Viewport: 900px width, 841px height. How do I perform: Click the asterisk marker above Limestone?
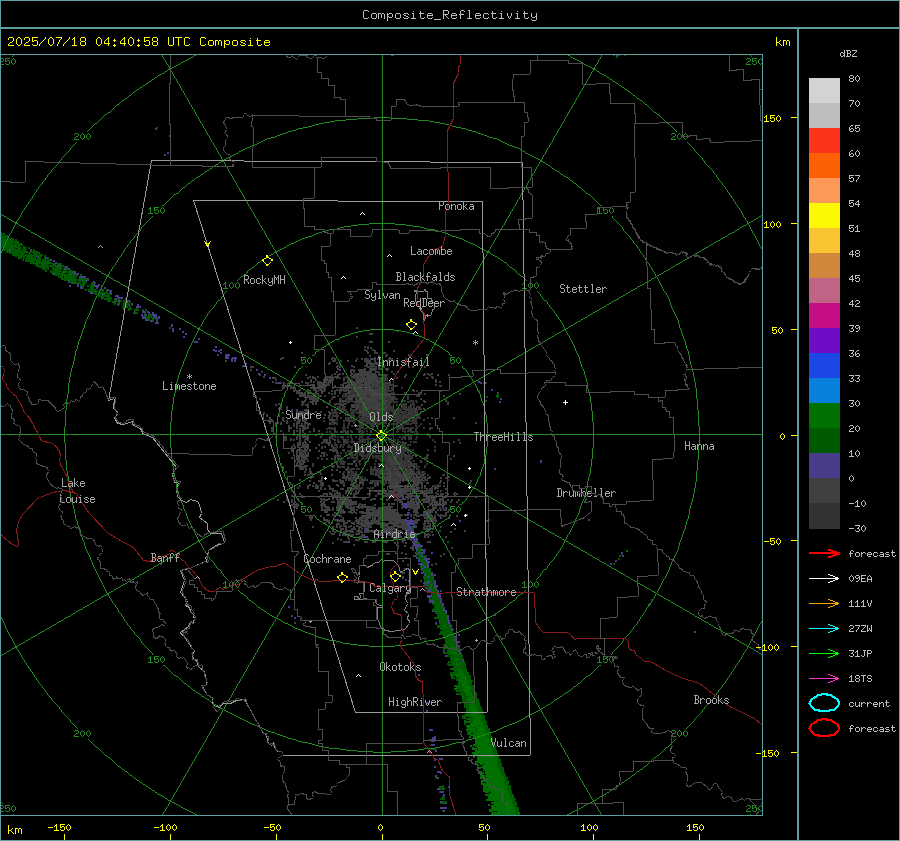(189, 377)
